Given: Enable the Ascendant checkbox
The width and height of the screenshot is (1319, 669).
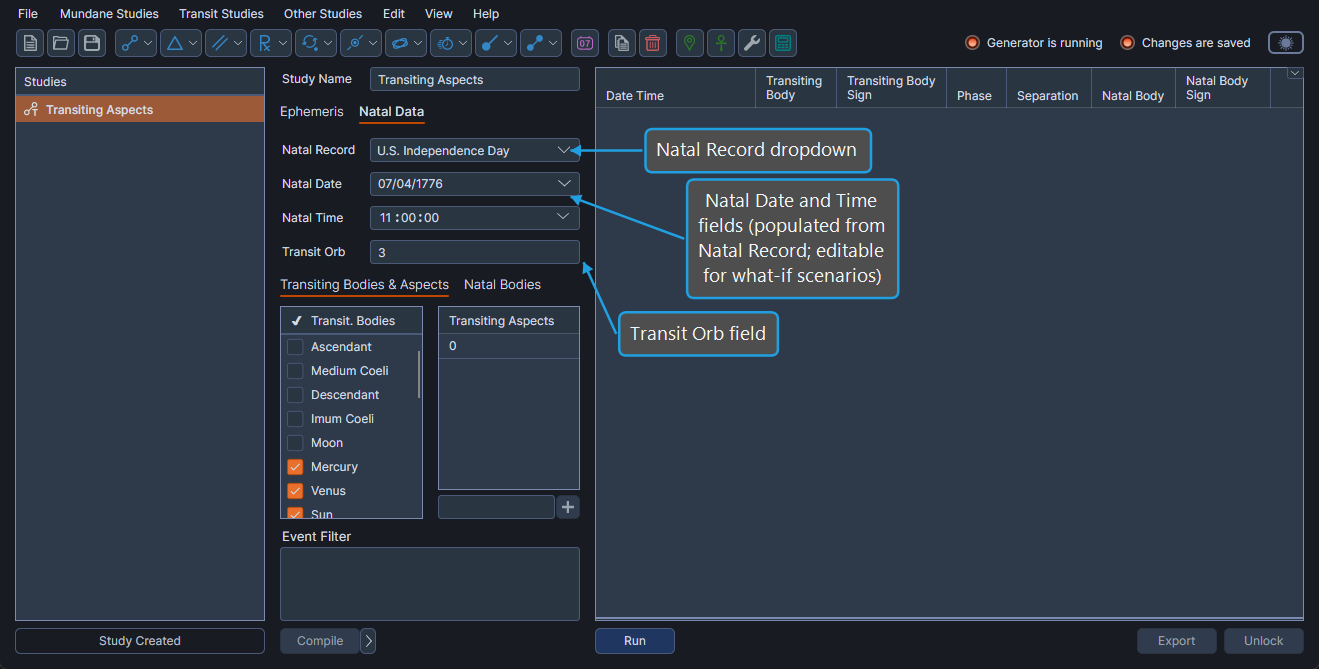Looking at the screenshot, I should pyautogui.click(x=295, y=347).
